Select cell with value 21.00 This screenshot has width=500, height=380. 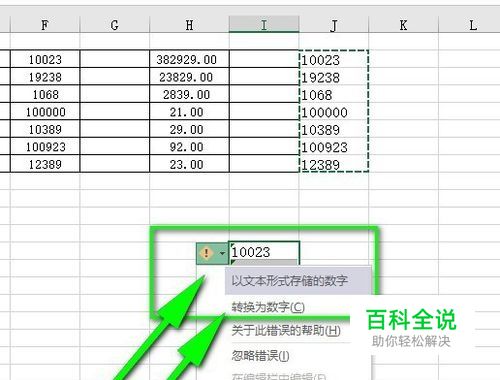pos(189,112)
